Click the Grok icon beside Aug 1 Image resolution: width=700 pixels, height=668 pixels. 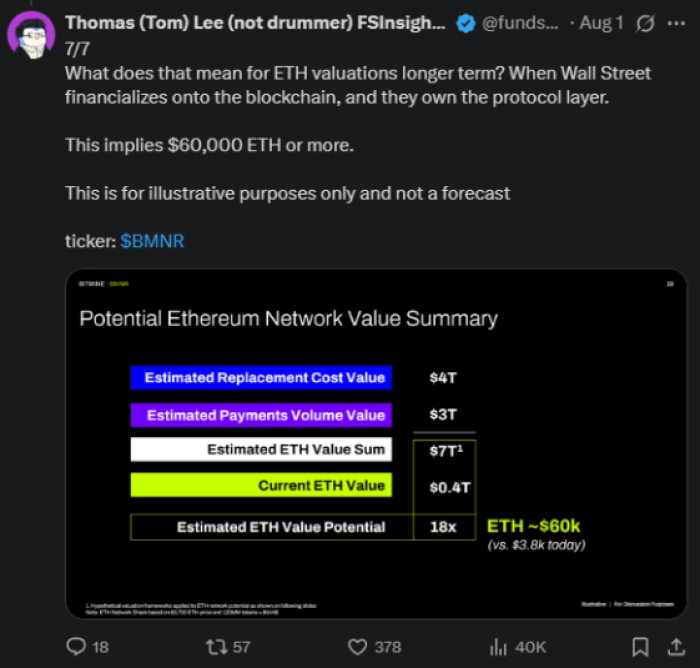click(646, 24)
